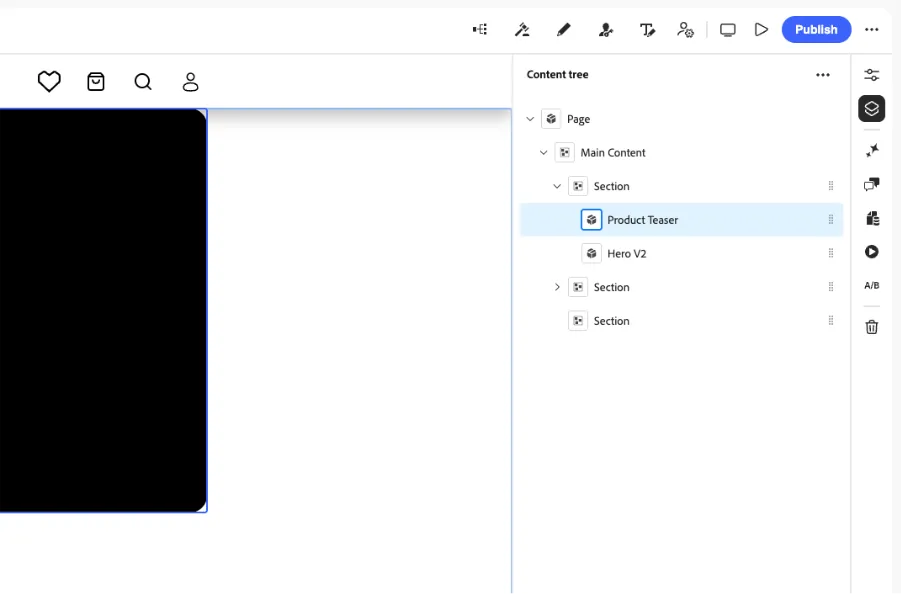Select Hero V2 in content tree
Viewport: 901px width, 594px height.
click(x=681, y=253)
